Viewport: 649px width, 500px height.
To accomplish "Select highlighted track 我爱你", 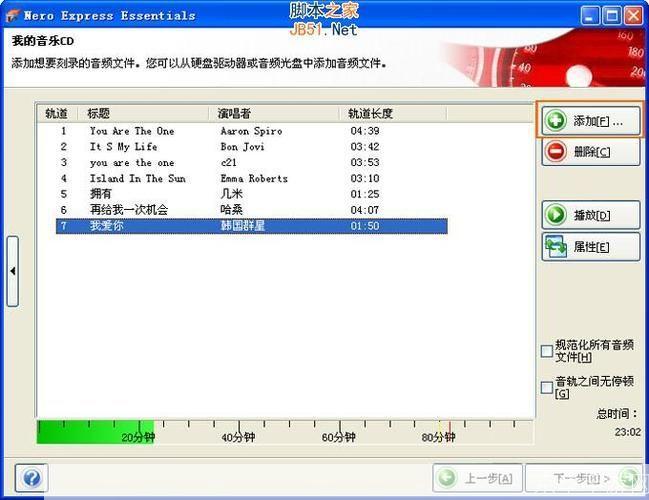I will click(x=252, y=226).
